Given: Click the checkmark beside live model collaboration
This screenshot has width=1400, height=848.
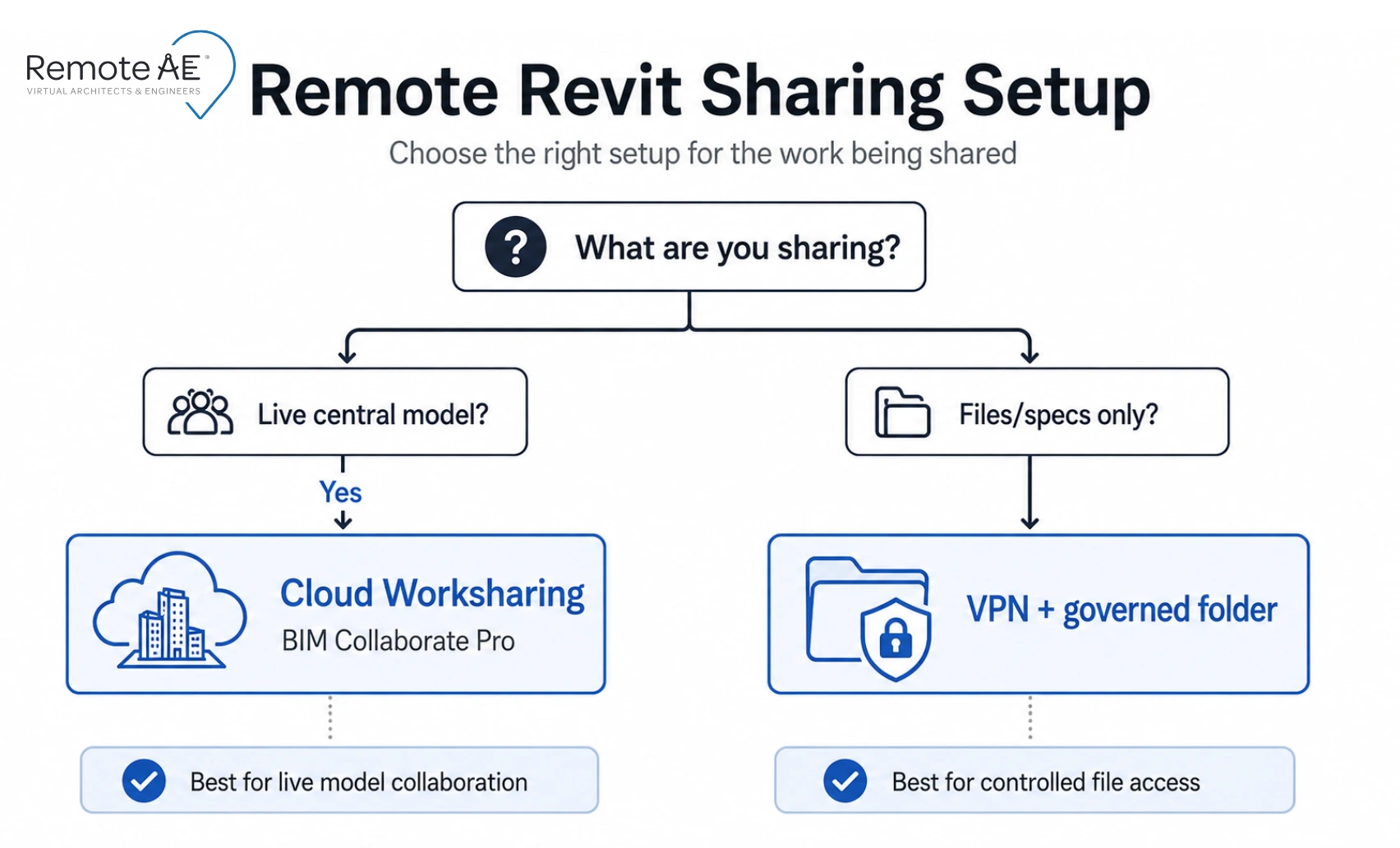Looking at the screenshot, I should pyautogui.click(x=144, y=781).
